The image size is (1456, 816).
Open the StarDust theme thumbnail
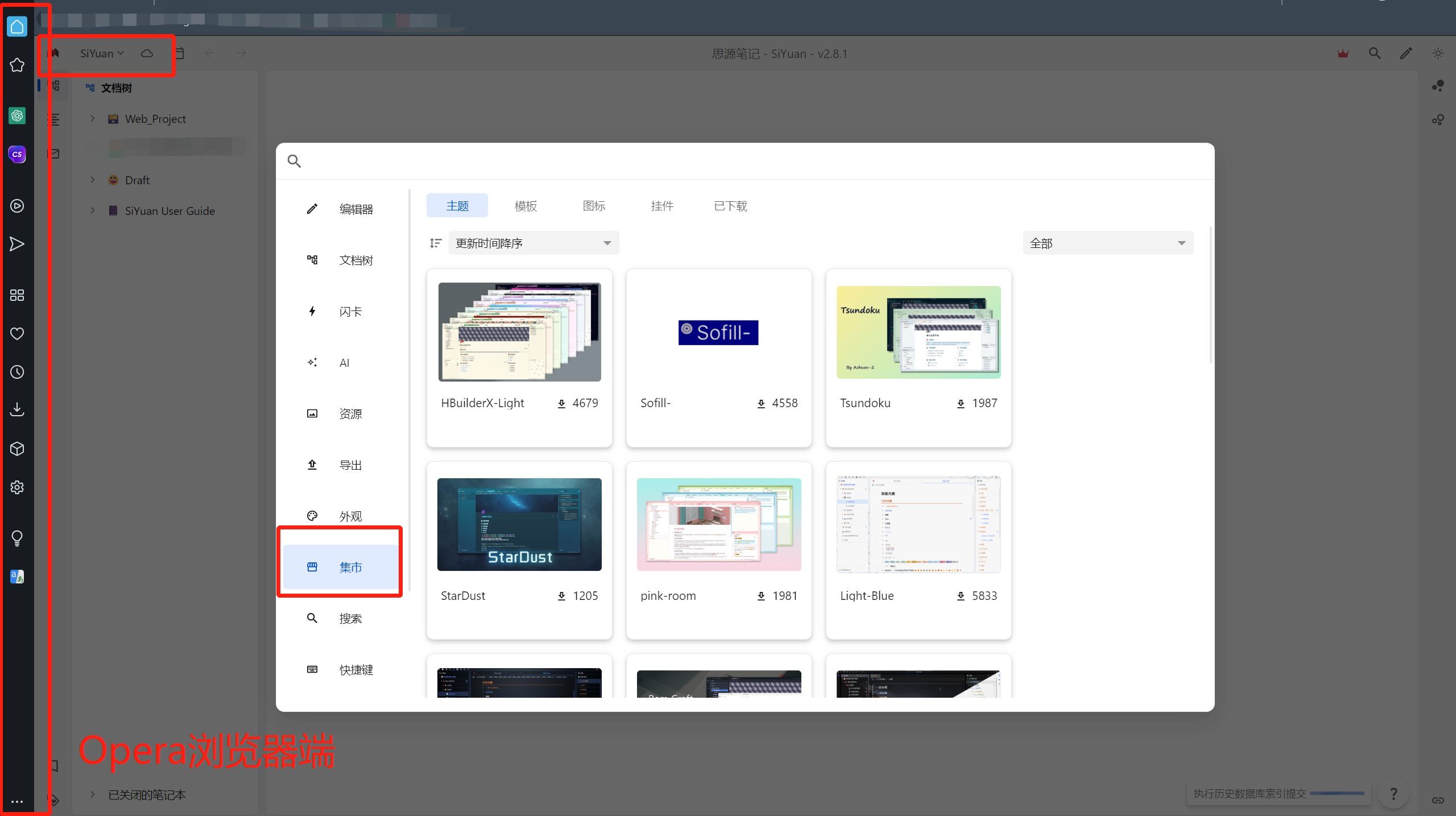coord(519,524)
